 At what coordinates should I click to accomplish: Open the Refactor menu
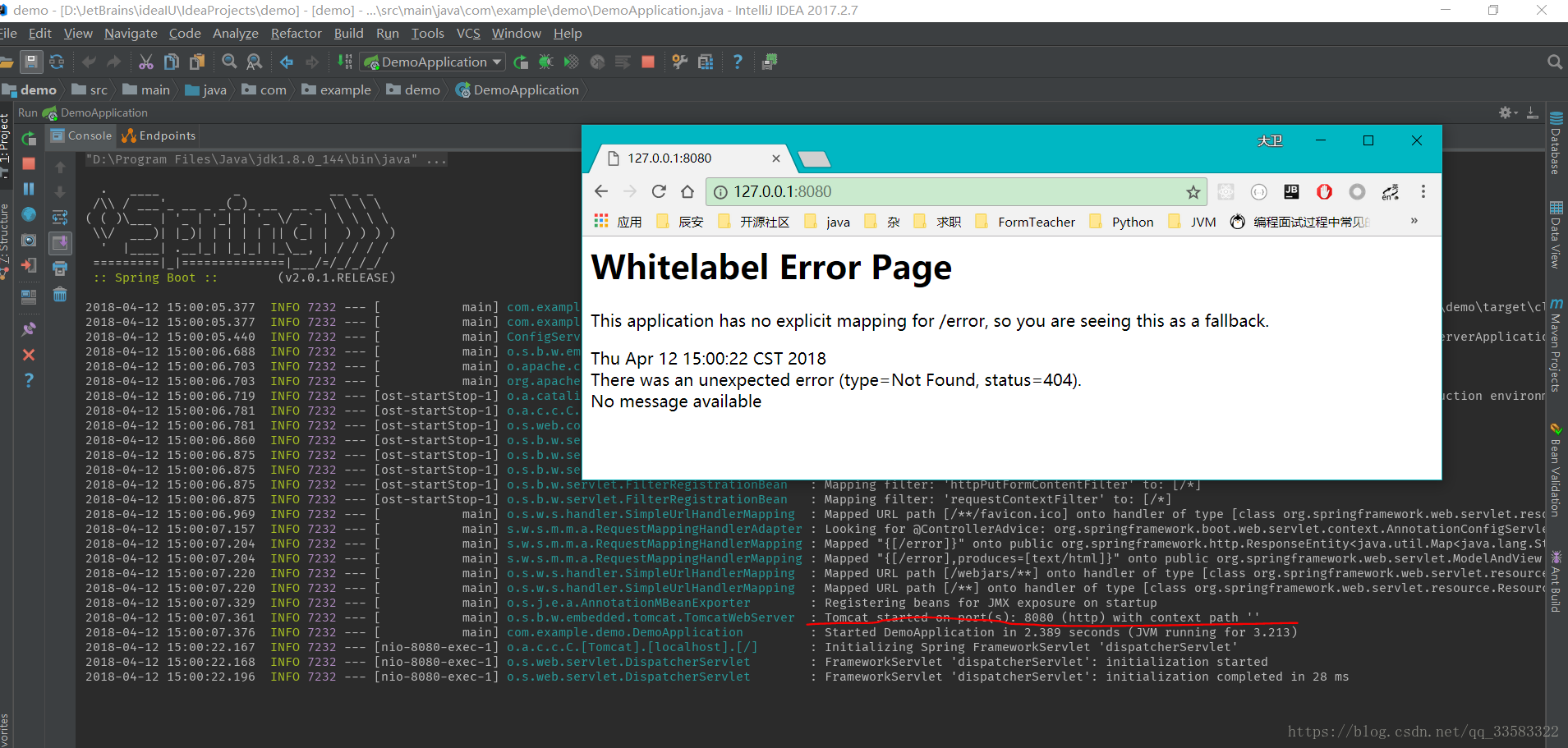[297, 34]
